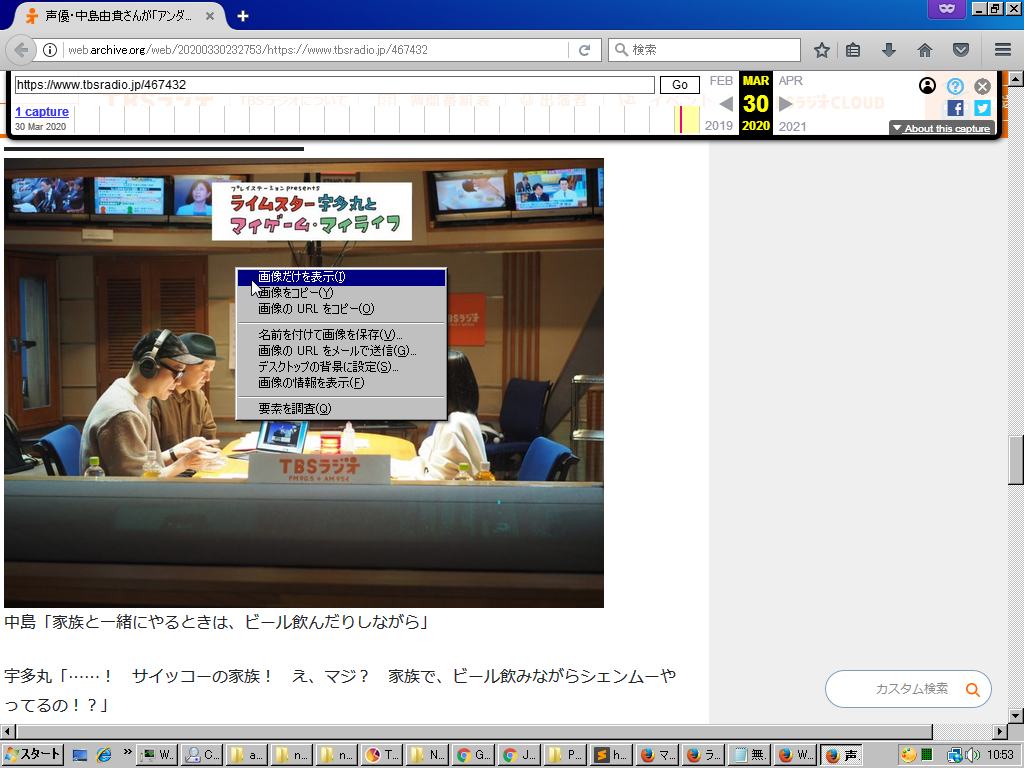The image size is (1024, 768).
Task: Choose 画像の情報を表示 menu entry
Action: [x=342, y=383]
